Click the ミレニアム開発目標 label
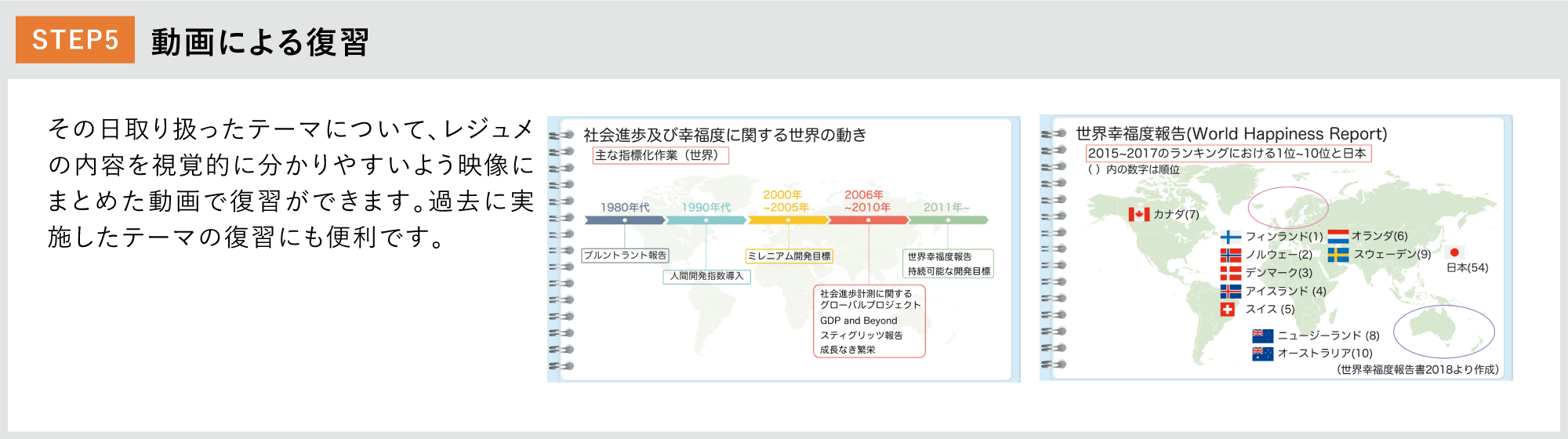Screen dimensions: 1568x439 tap(789, 256)
